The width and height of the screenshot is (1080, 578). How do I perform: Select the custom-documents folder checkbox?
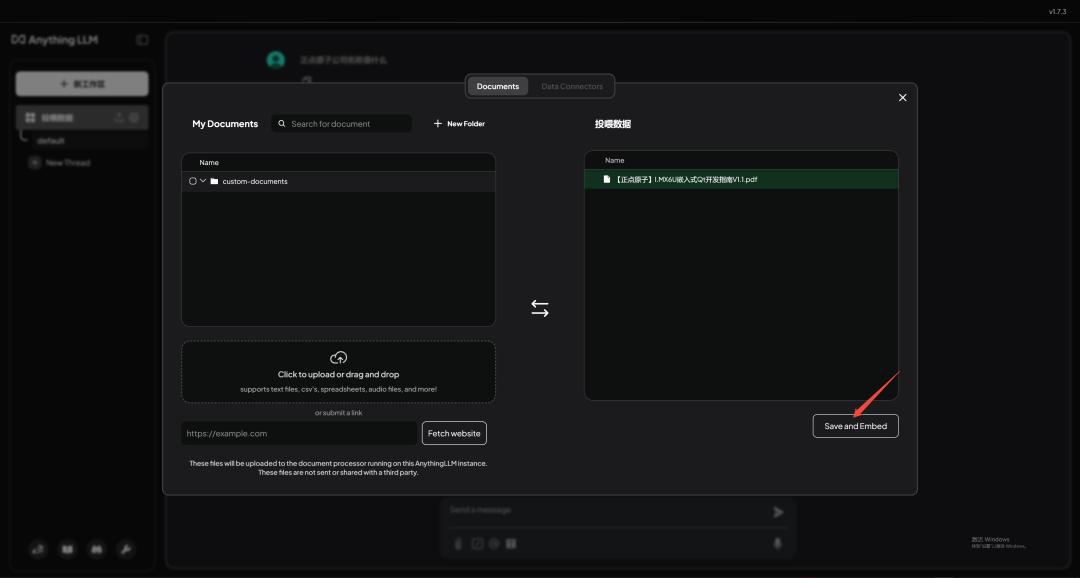pyautogui.click(x=193, y=181)
